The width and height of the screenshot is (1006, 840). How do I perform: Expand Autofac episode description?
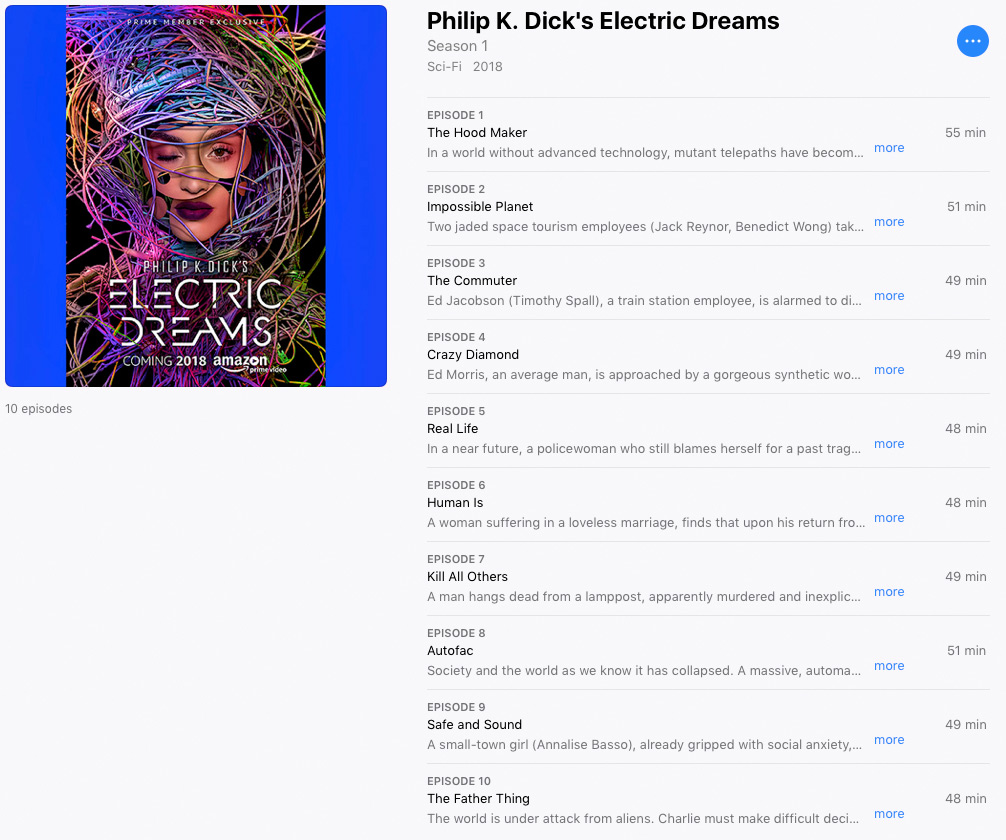889,666
